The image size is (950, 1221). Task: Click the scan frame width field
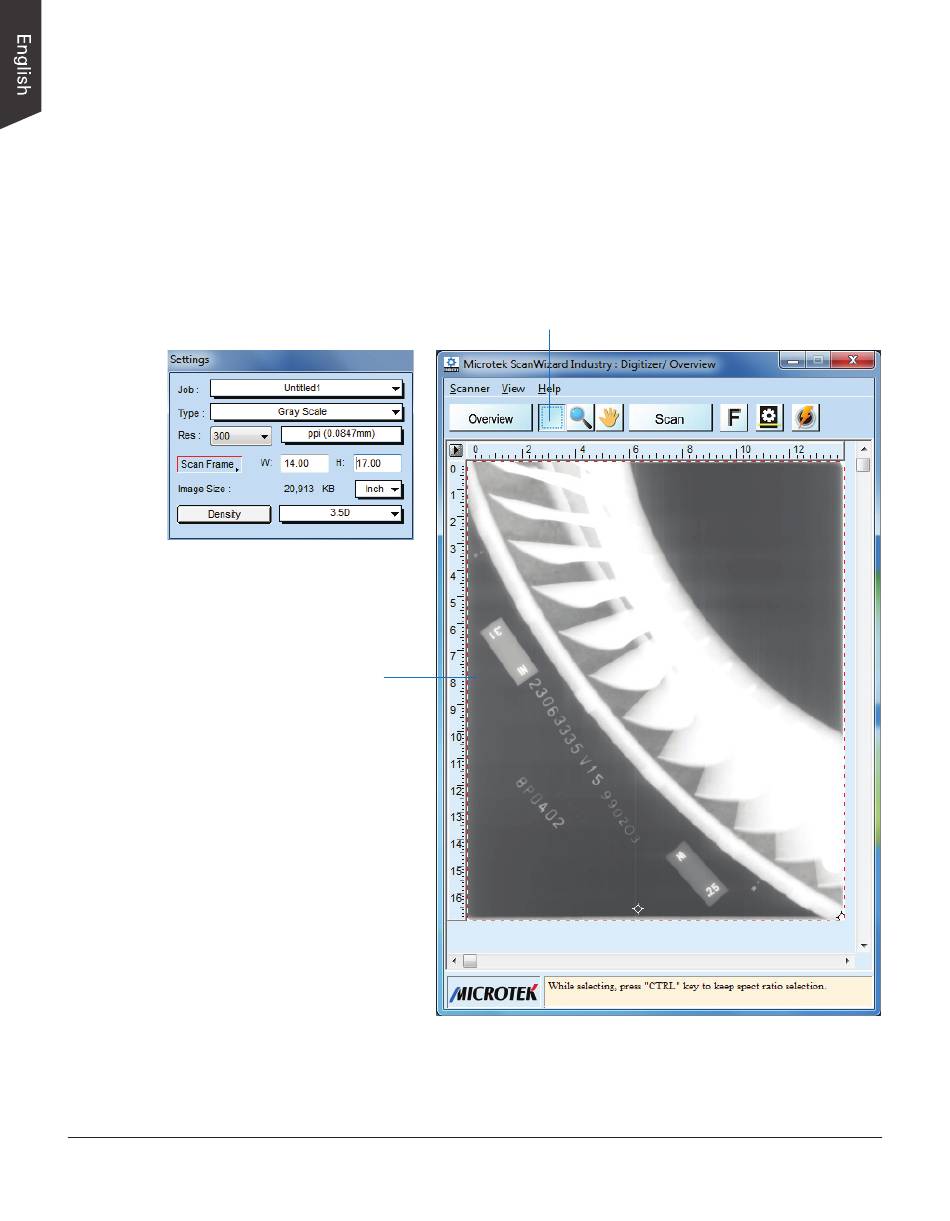pos(303,464)
